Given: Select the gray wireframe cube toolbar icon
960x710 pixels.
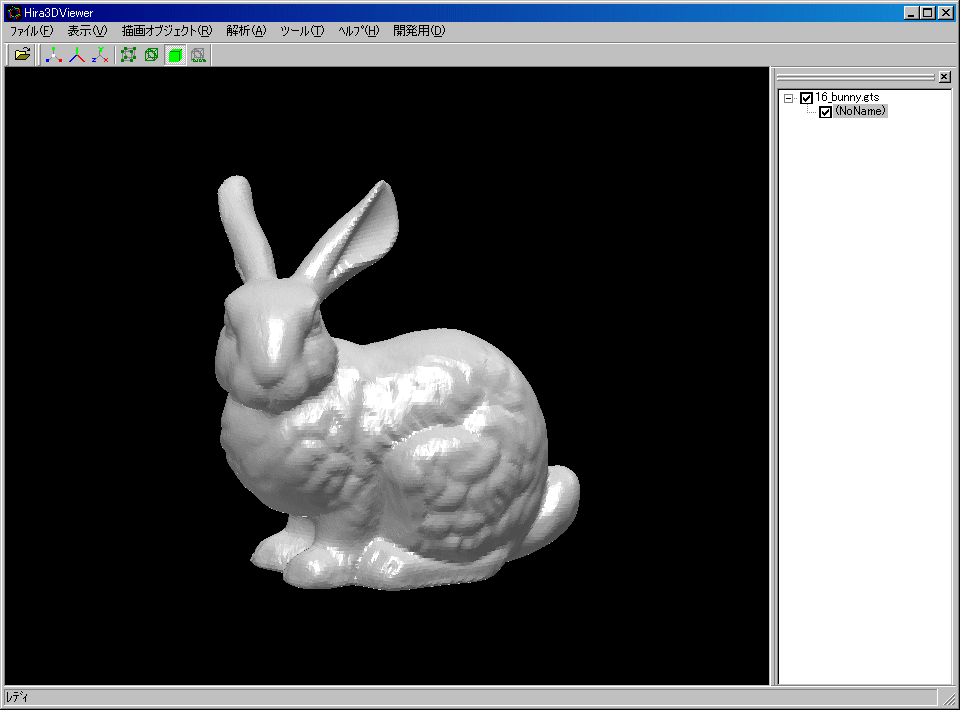Looking at the screenshot, I should (x=198, y=54).
